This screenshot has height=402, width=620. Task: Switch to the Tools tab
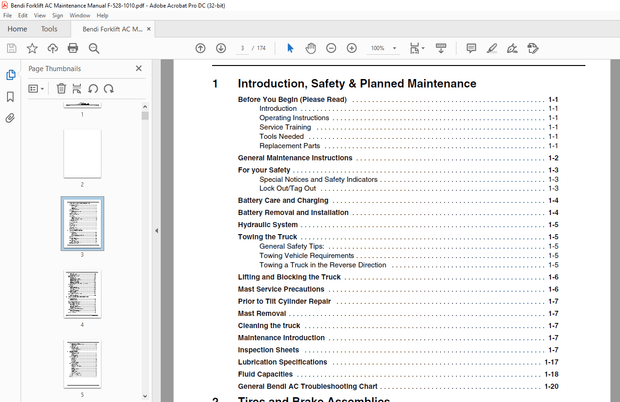49,29
